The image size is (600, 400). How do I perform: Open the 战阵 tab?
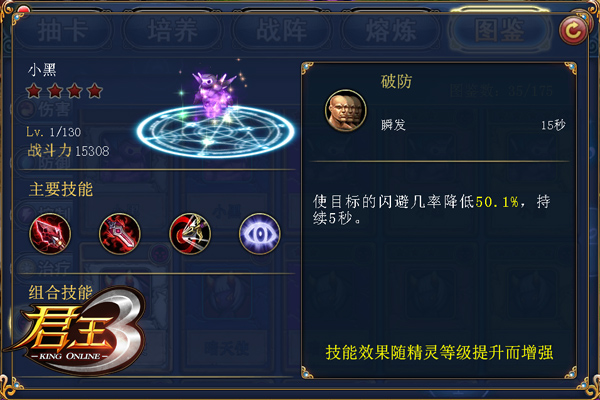pyautogui.click(x=282, y=31)
